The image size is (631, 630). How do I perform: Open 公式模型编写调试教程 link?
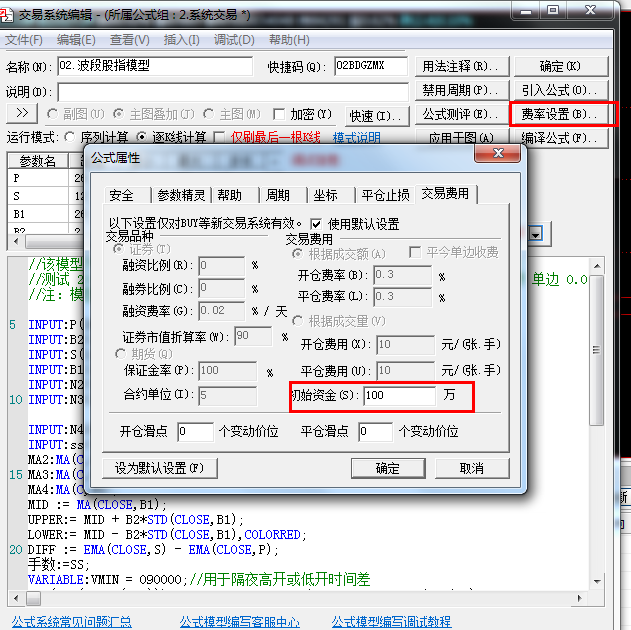coord(391,622)
